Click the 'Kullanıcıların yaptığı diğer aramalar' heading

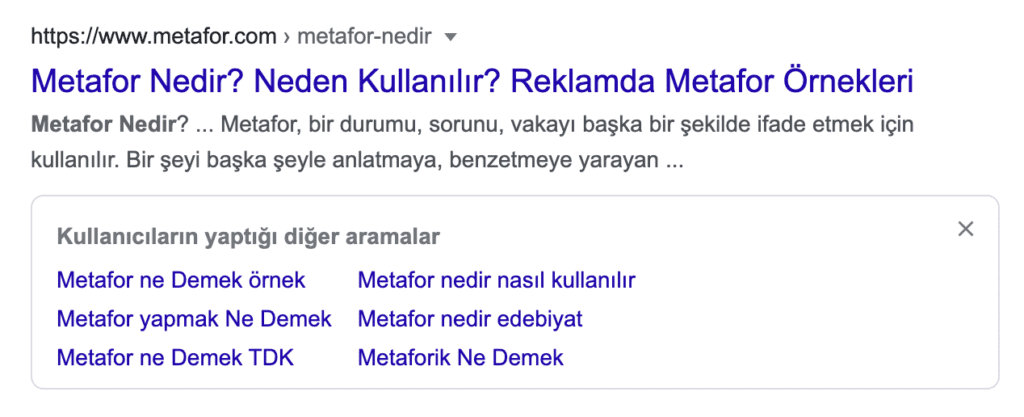pyautogui.click(x=249, y=237)
